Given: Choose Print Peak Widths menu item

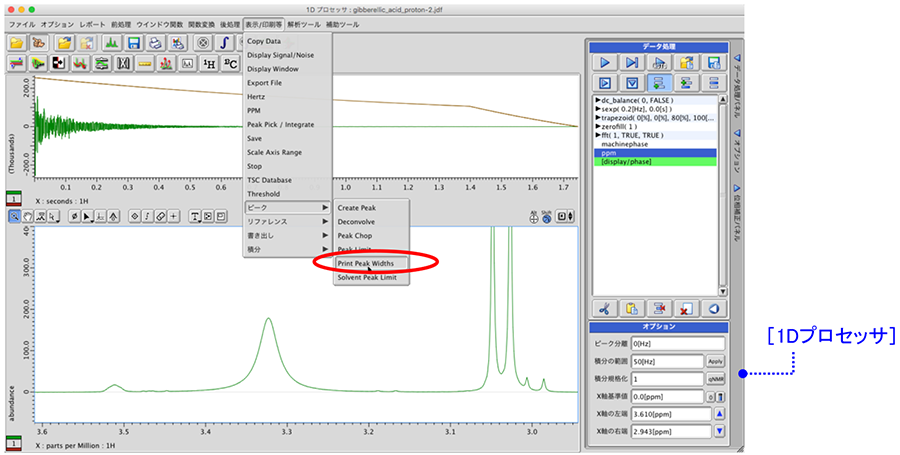Looking at the screenshot, I should [x=371, y=263].
